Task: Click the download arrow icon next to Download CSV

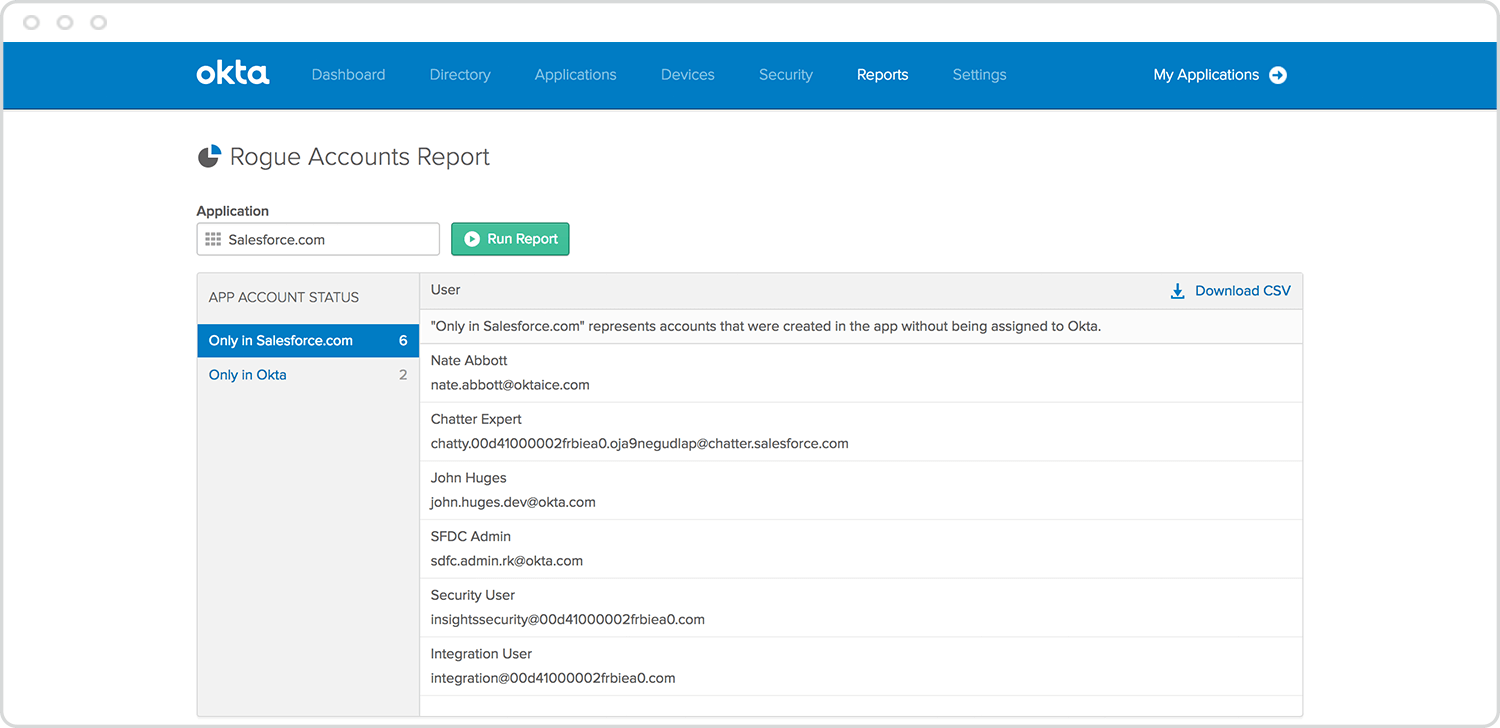Action: (x=1176, y=291)
